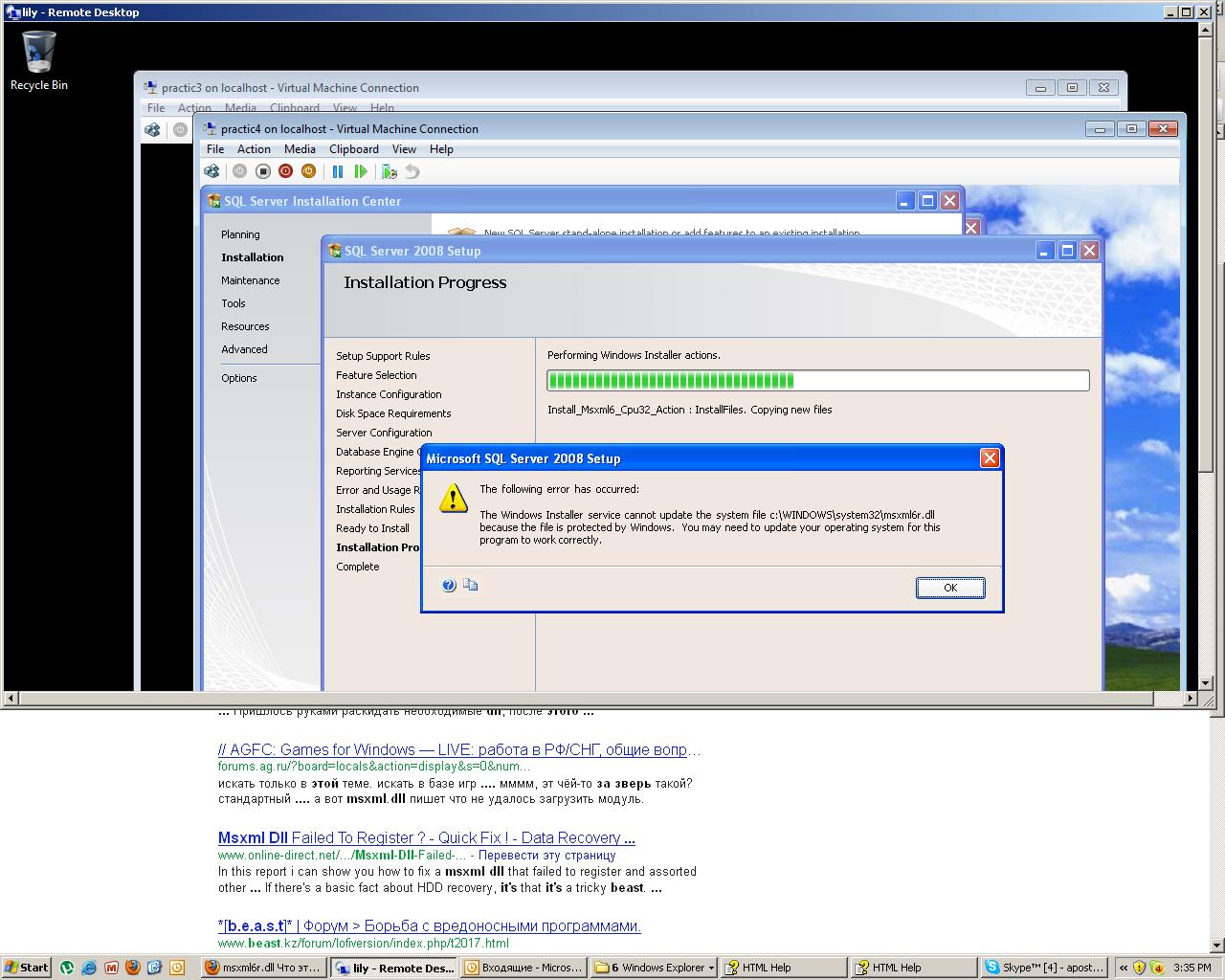Open the Windows Start button
Viewport: 1225px width, 980px height.
tap(26, 968)
